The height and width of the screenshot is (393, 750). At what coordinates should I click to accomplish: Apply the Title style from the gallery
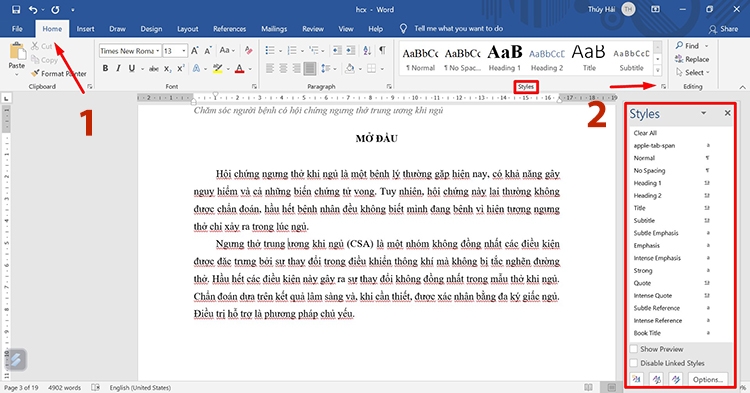pos(589,57)
